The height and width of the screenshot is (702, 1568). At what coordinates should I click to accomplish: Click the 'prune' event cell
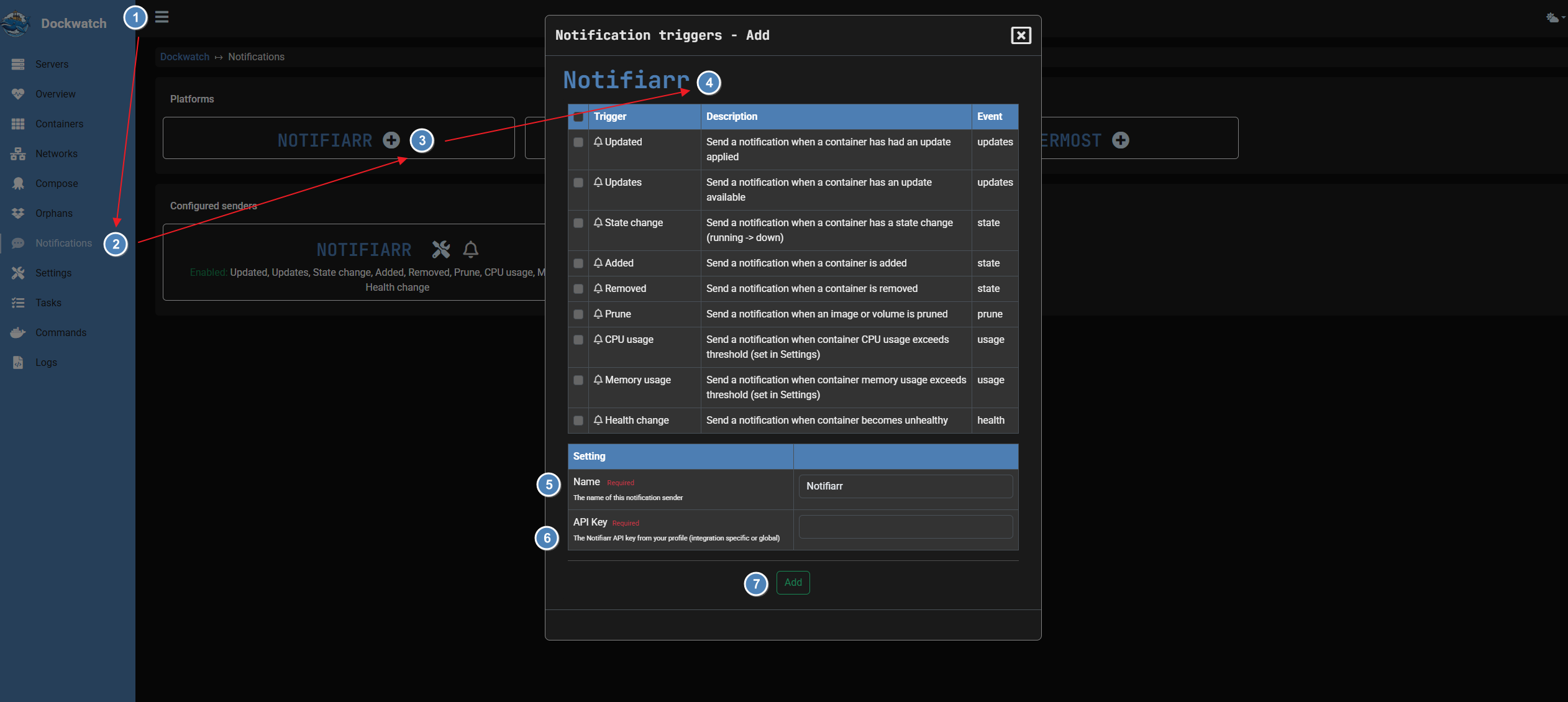(995, 314)
